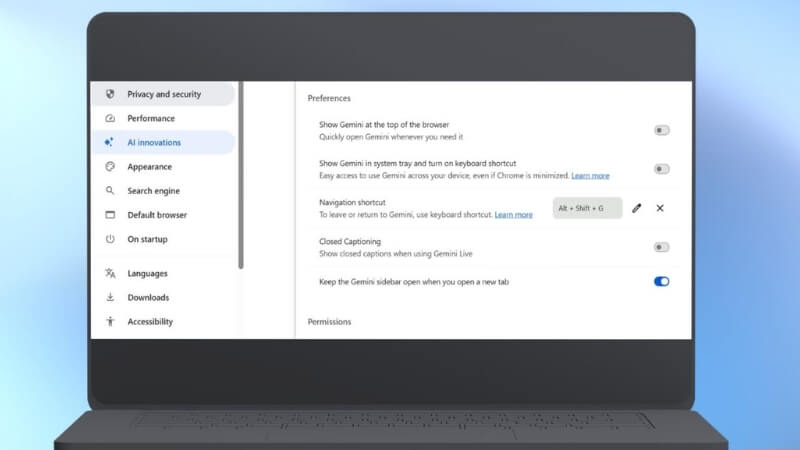The height and width of the screenshot is (450, 800).
Task: Open Languages settings
Action: tap(163, 273)
